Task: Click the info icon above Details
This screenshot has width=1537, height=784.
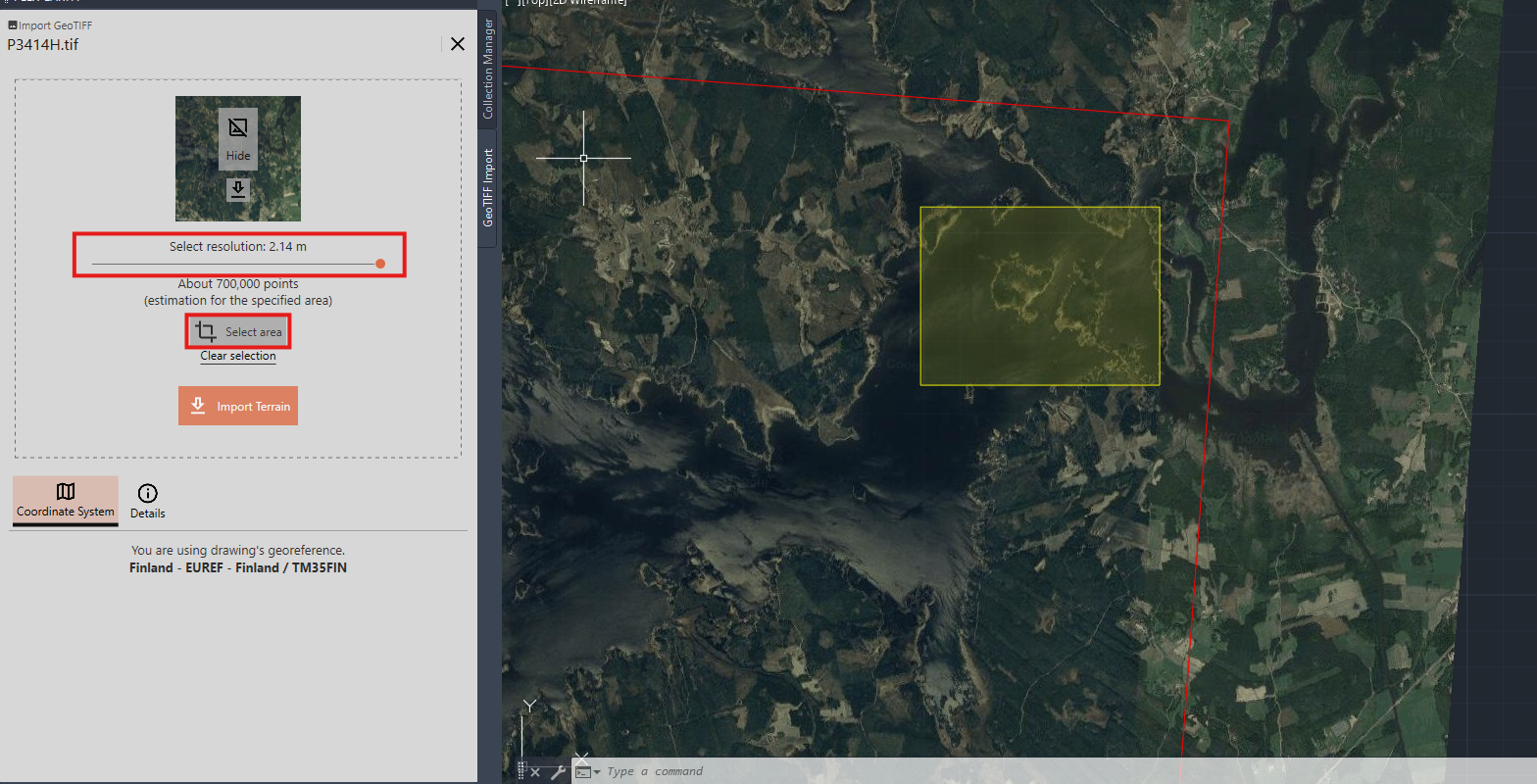Action: (148, 493)
